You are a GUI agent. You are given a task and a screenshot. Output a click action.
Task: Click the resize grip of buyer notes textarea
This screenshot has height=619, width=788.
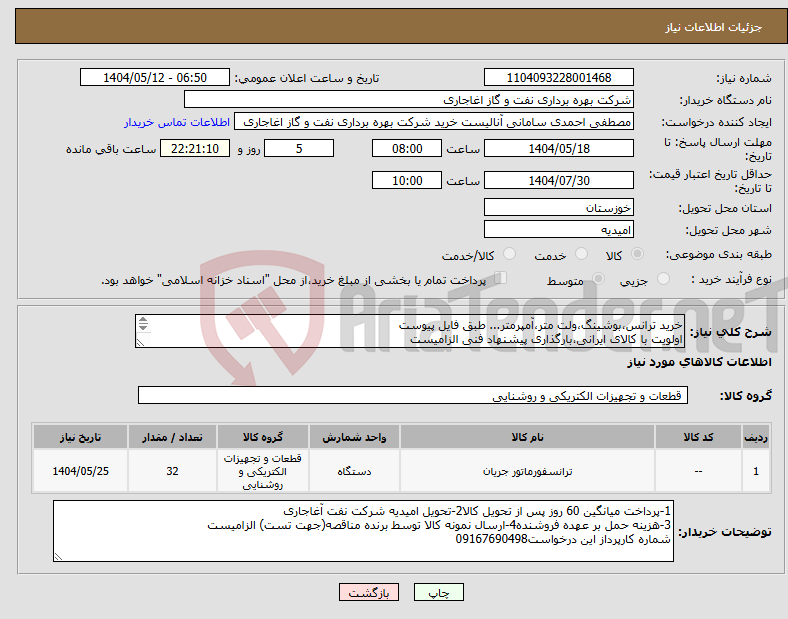(58, 557)
